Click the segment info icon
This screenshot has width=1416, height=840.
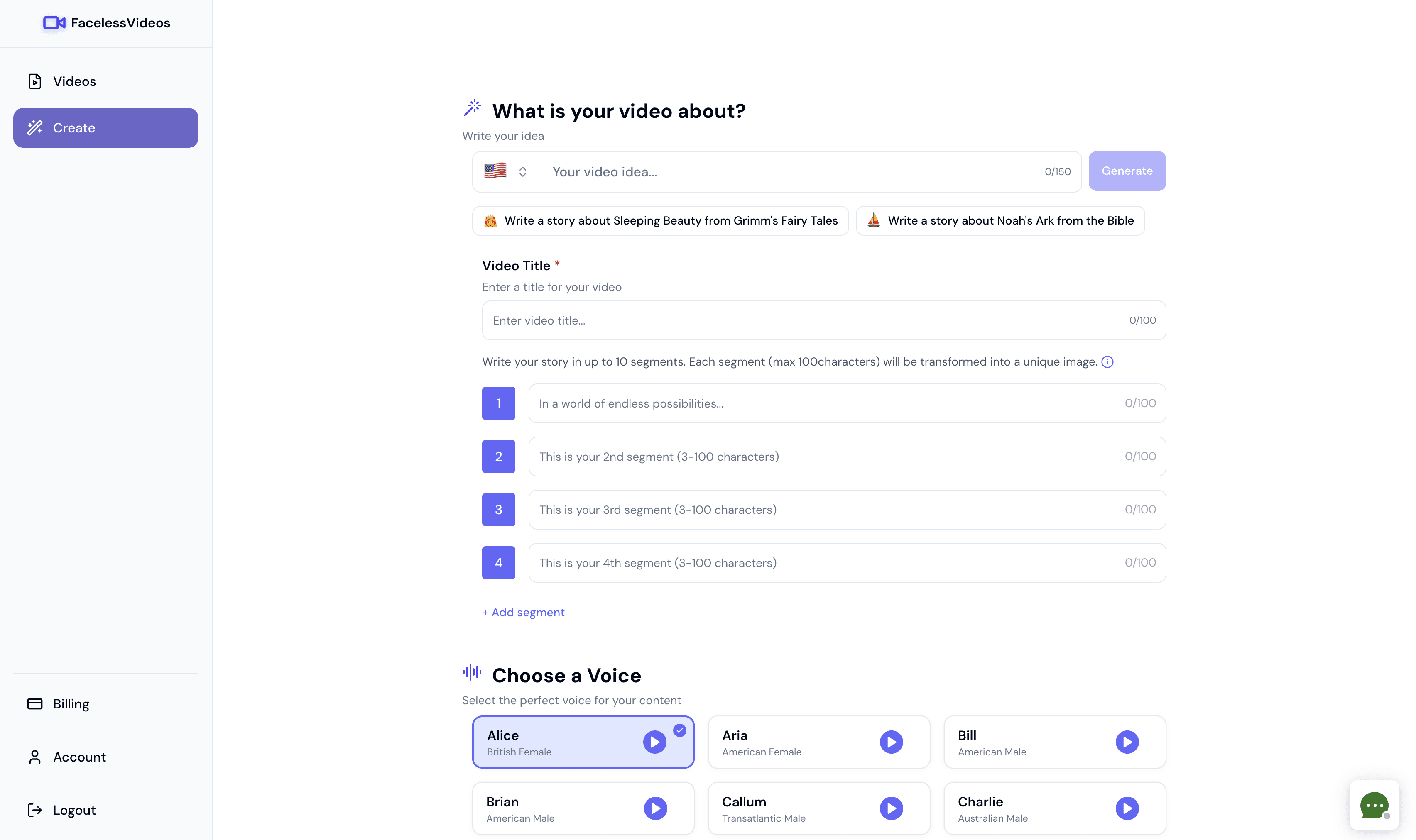pyautogui.click(x=1107, y=362)
